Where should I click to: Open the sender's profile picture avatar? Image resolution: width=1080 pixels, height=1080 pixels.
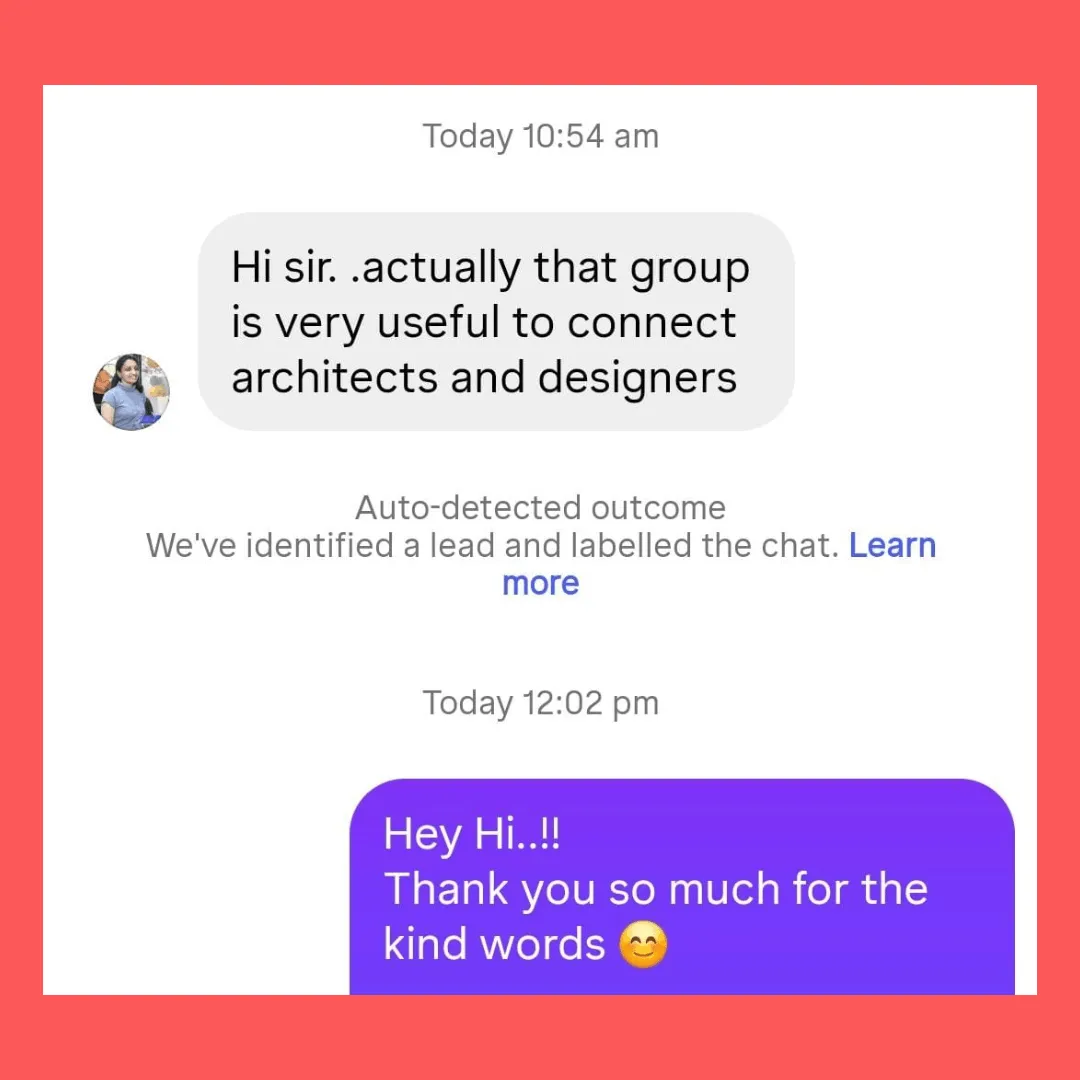point(131,392)
